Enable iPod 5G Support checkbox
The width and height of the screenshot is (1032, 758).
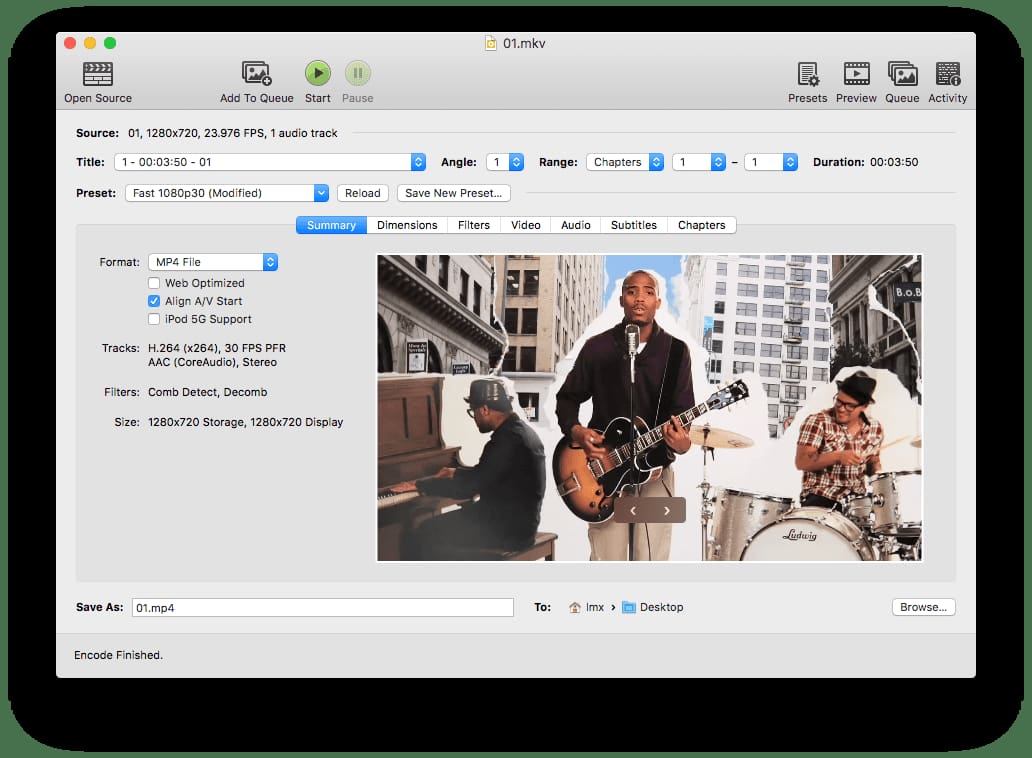point(154,319)
